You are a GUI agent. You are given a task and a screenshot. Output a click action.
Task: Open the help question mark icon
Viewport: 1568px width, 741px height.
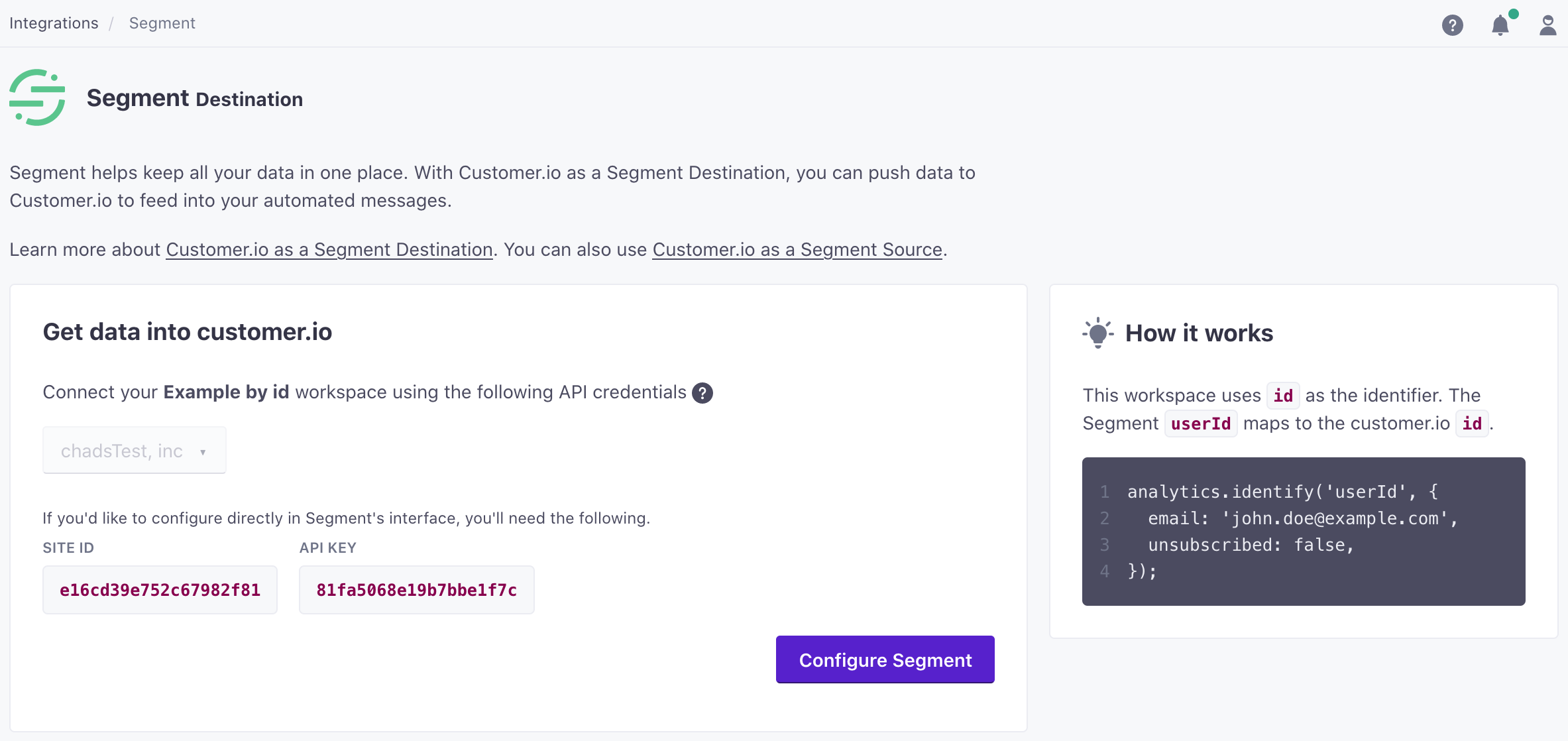point(1452,25)
